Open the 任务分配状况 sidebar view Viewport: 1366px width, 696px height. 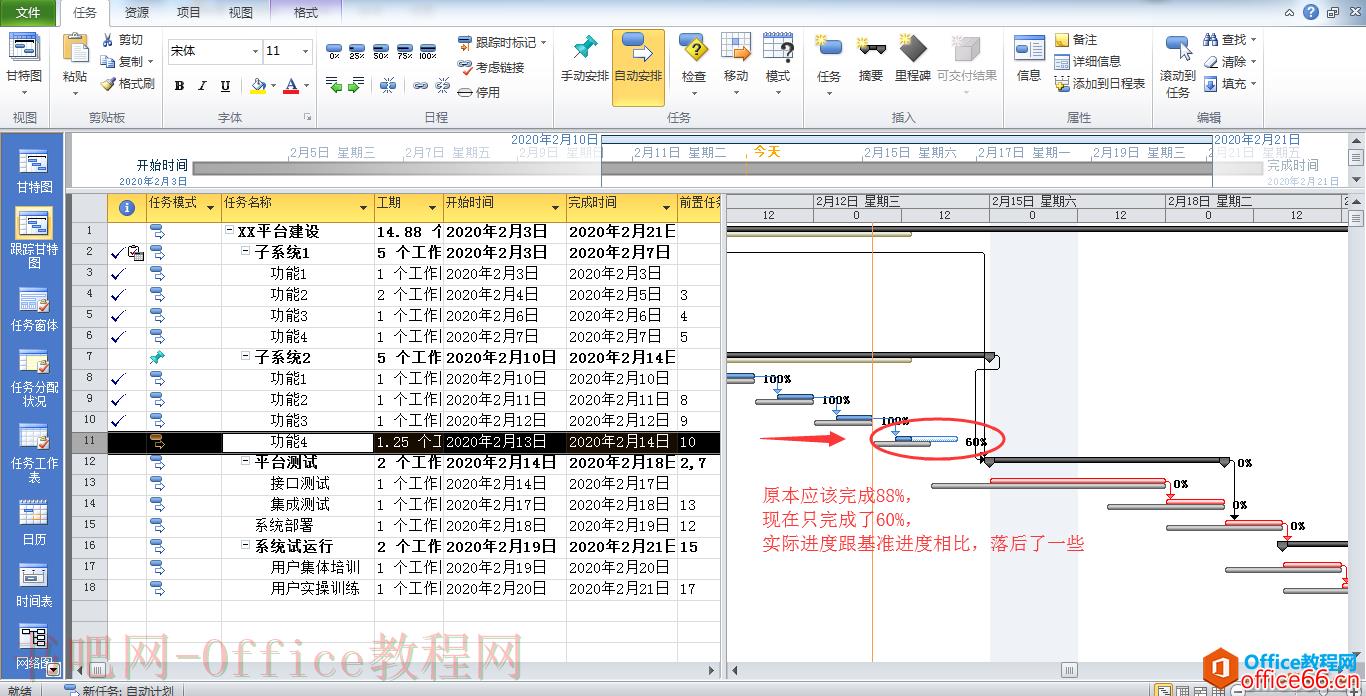tap(34, 378)
